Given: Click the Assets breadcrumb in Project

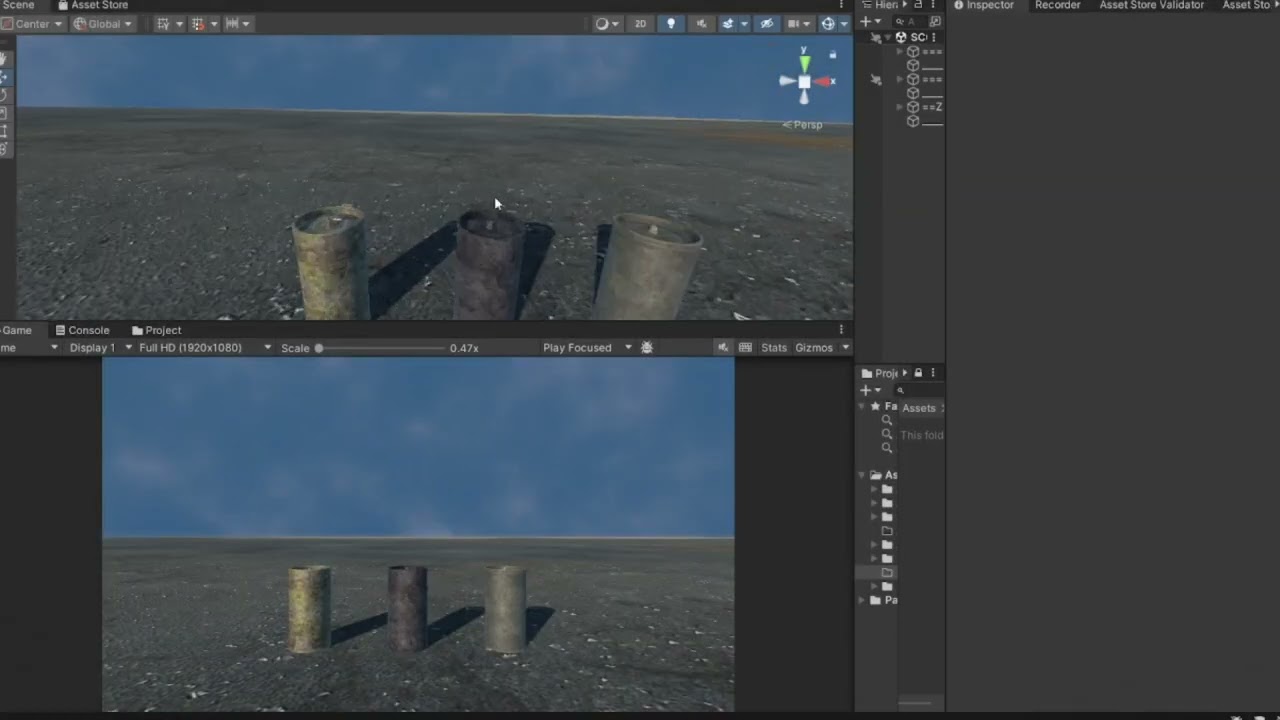Looking at the screenshot, I should coord(919,408).
